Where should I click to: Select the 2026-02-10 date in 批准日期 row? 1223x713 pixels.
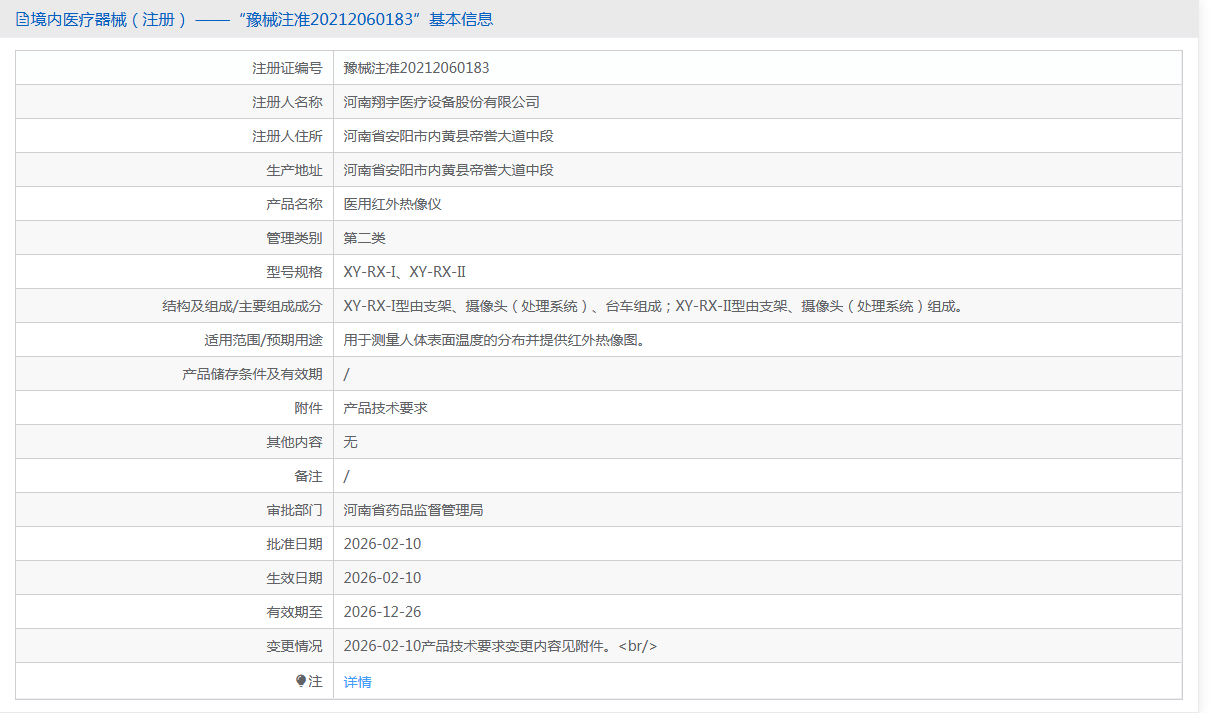coord(382,544)
